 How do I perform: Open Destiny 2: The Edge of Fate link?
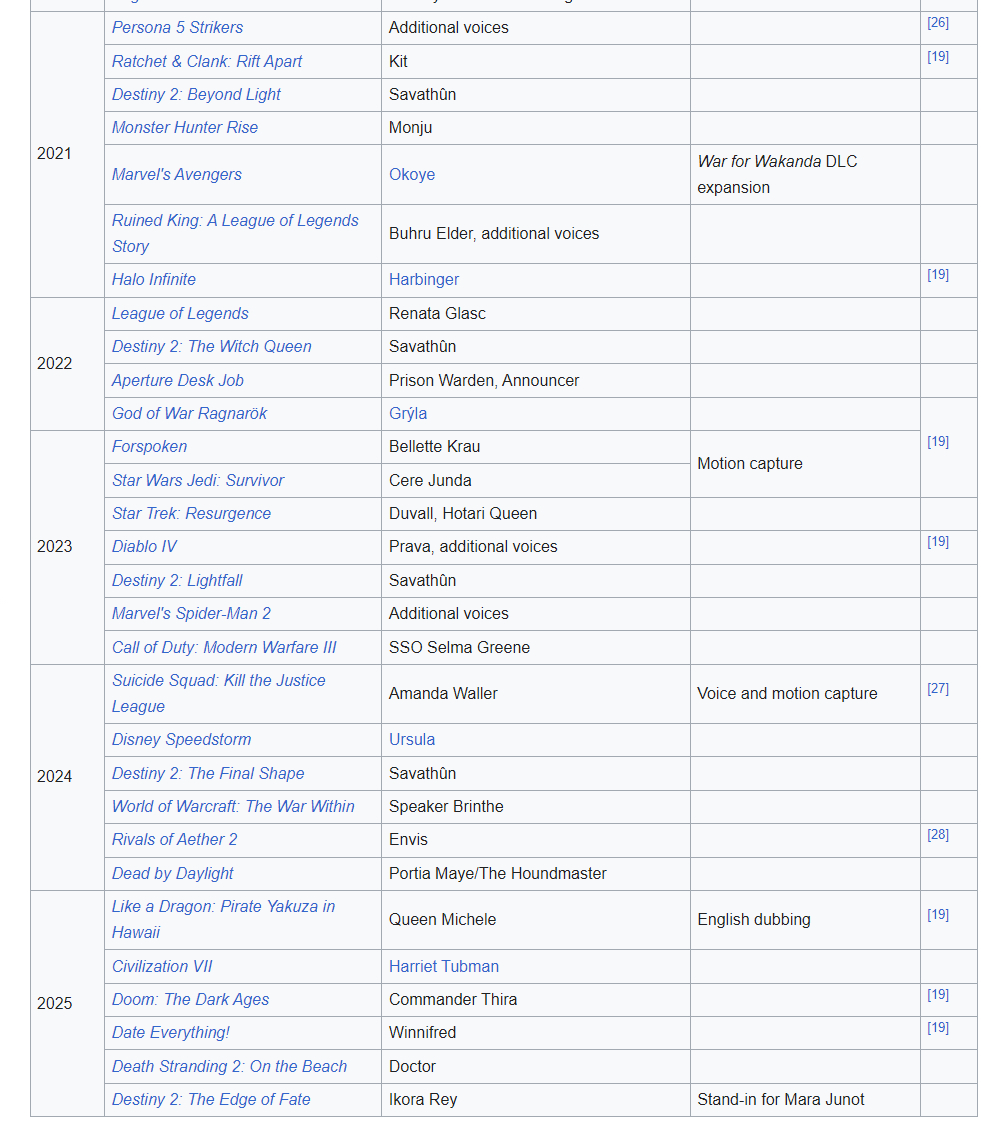coord(211,1099)
